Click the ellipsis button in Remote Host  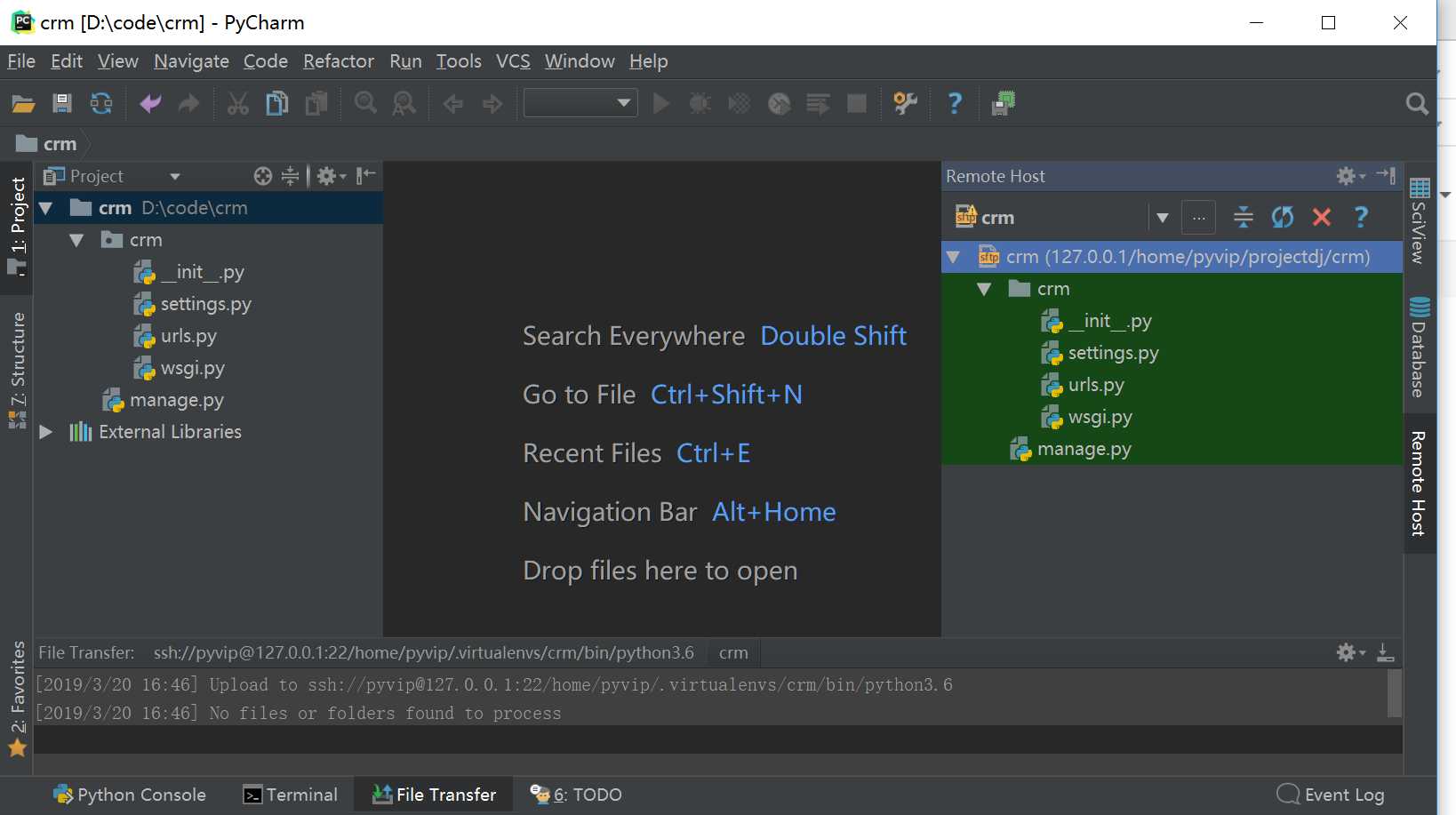click(x=1198, y=218)
